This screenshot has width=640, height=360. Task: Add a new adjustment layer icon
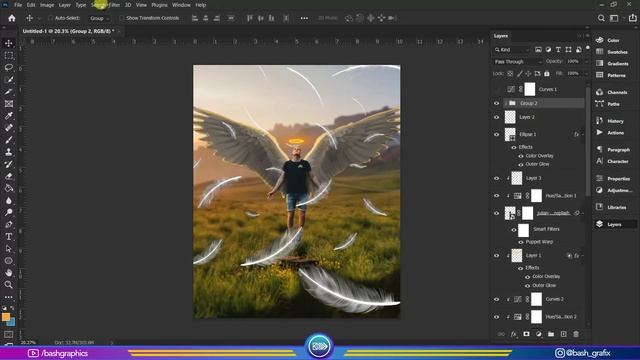pyautogui.click(x=539, y=334)
